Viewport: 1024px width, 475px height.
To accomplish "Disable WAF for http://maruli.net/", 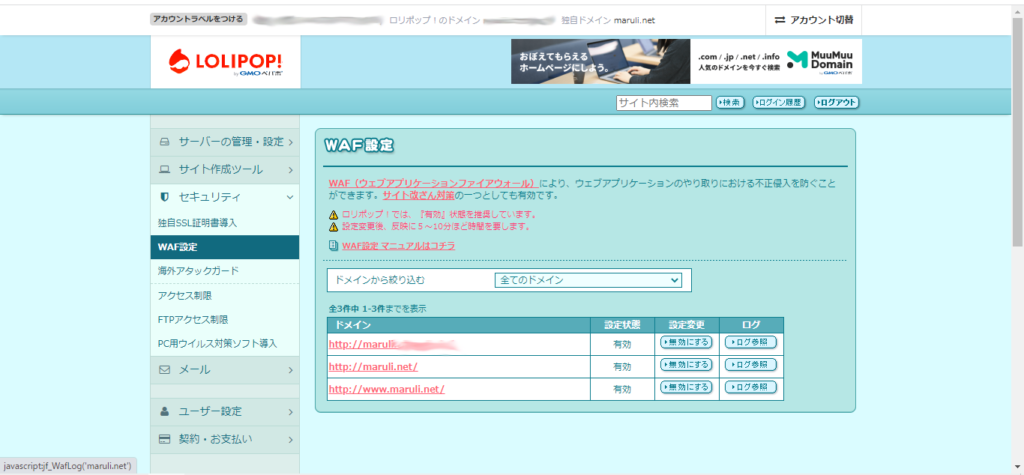I will [x=686, y=365].
